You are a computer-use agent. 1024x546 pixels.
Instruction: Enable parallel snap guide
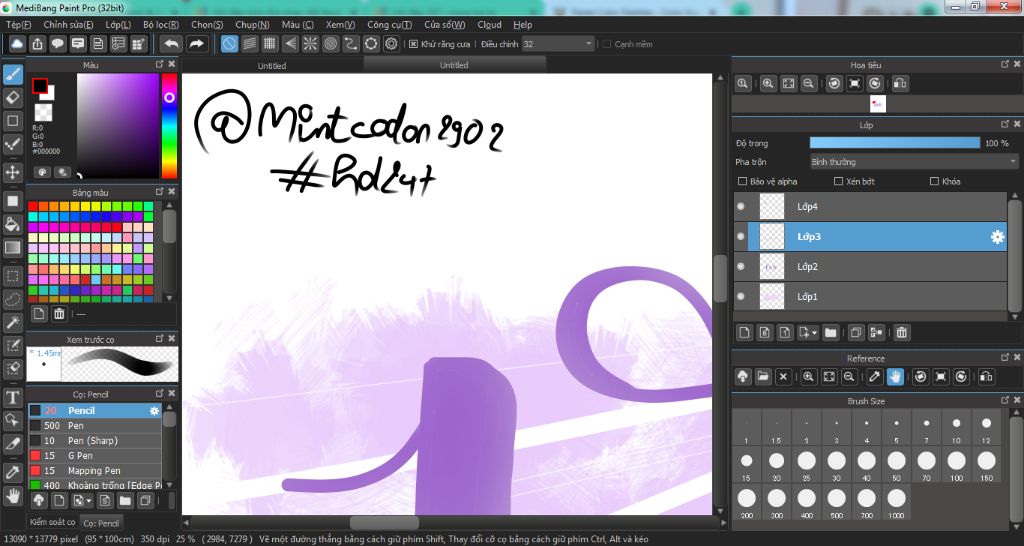(249, 44)
